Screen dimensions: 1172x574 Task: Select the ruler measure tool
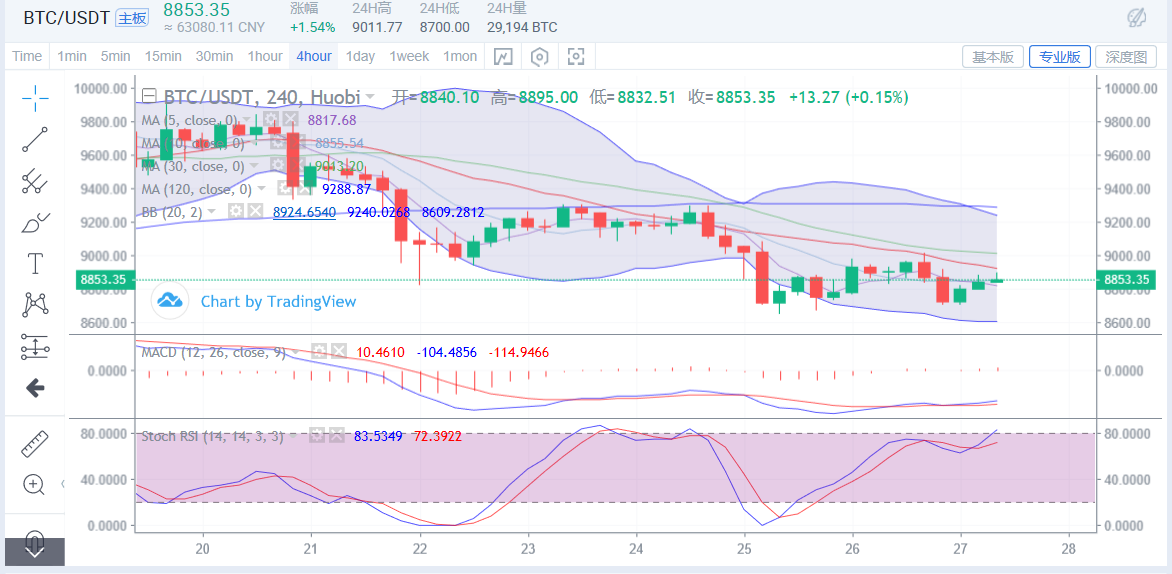click(x=34, y=444)
